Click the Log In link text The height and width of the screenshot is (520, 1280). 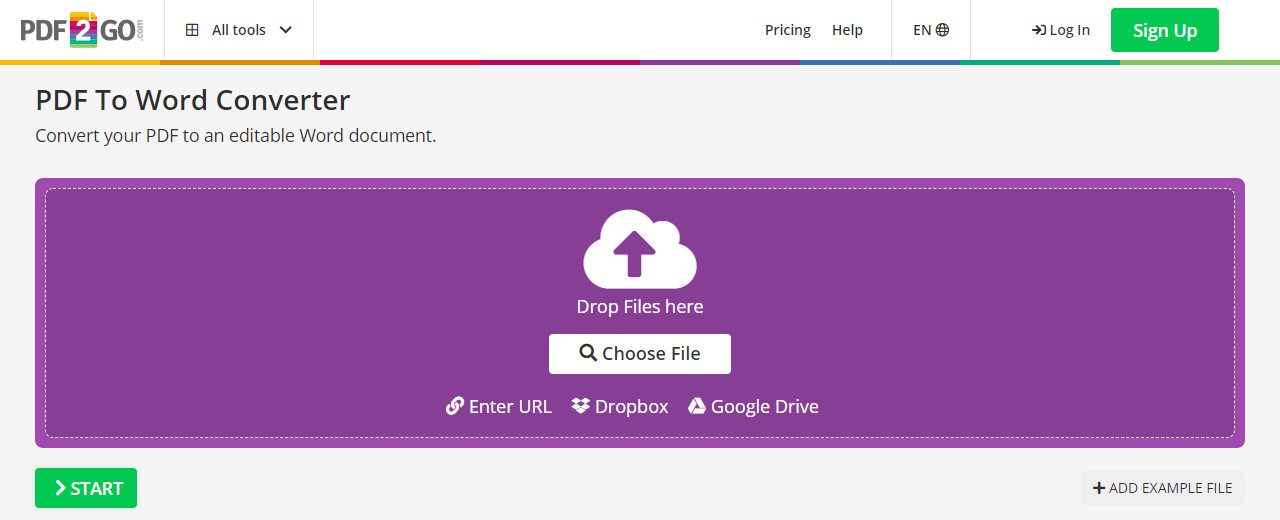pos(1070,30)
